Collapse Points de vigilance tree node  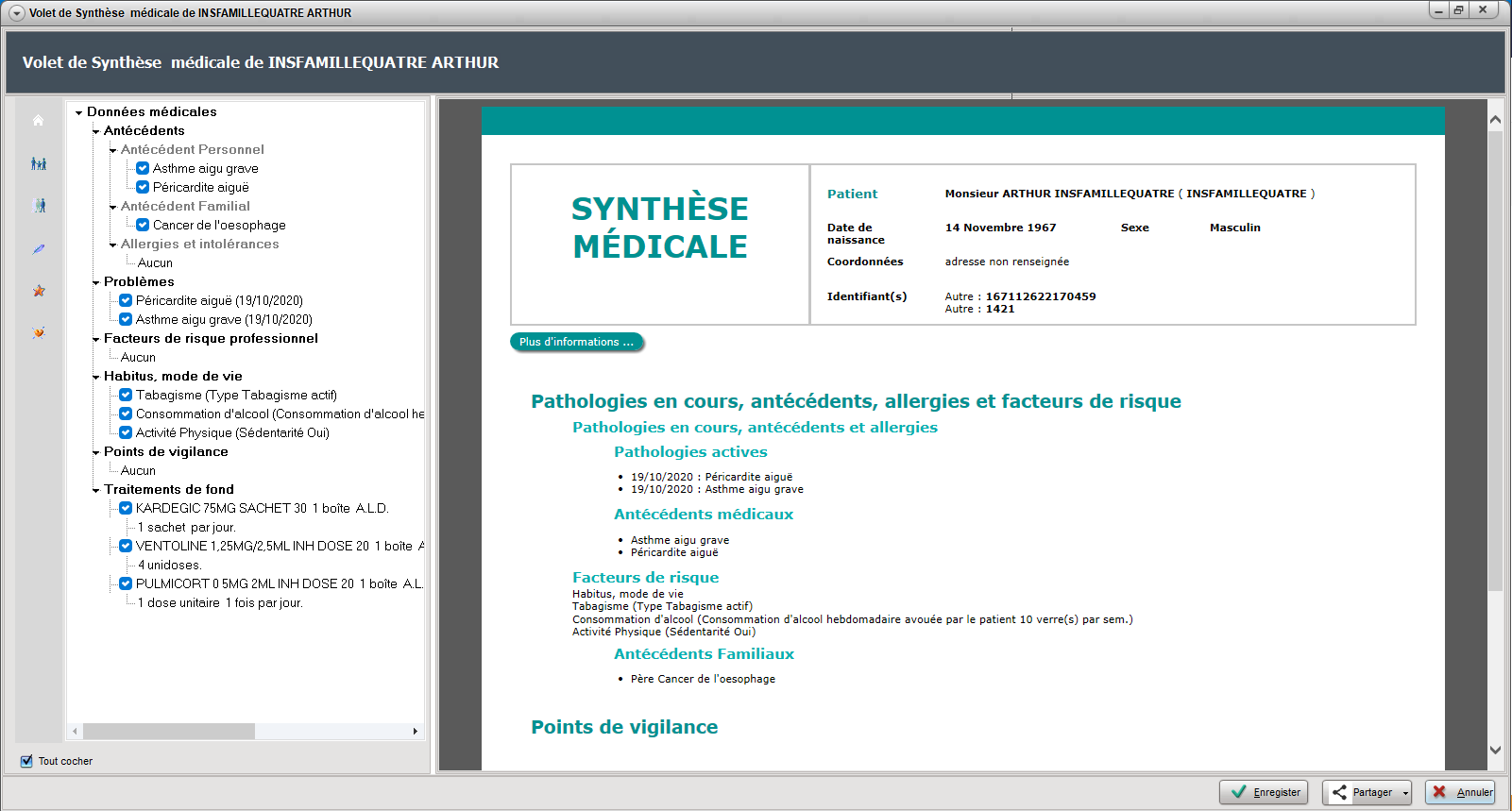[95, 452]
